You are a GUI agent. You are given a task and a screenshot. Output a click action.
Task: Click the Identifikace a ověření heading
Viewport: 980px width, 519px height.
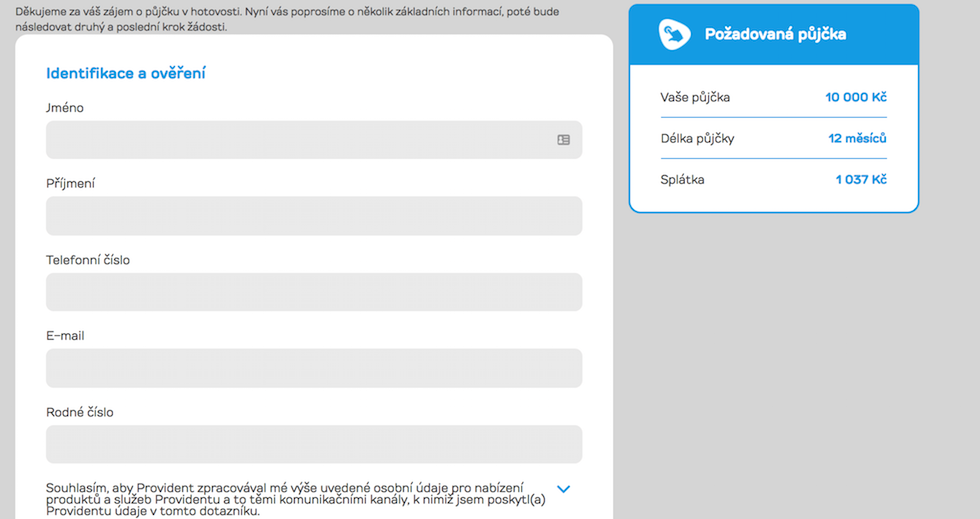pyautogui.click(x=126, y=73)
